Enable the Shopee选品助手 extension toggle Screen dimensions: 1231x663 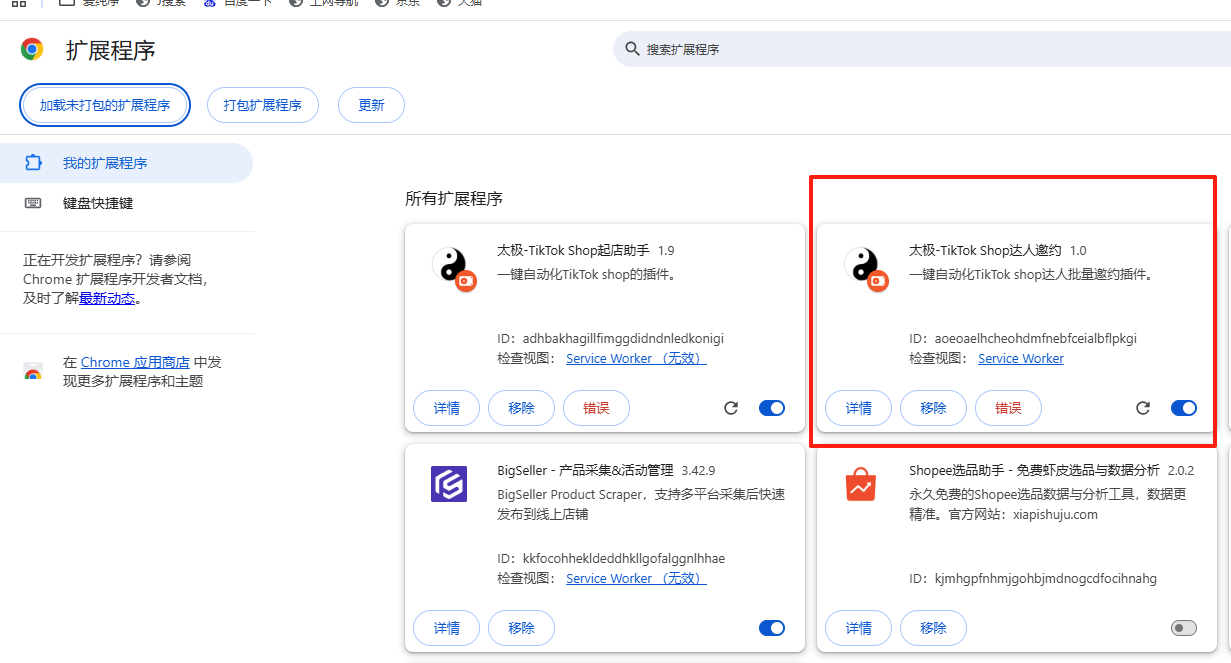pyautogui.click(x=1183, y=628)
